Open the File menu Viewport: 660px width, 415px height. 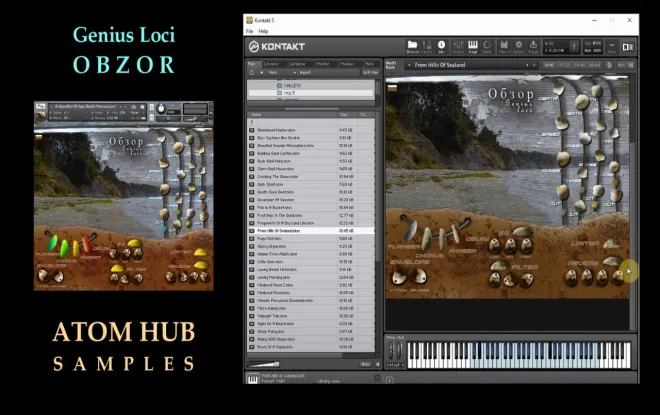pyautogui.click(x=250, y=31)
